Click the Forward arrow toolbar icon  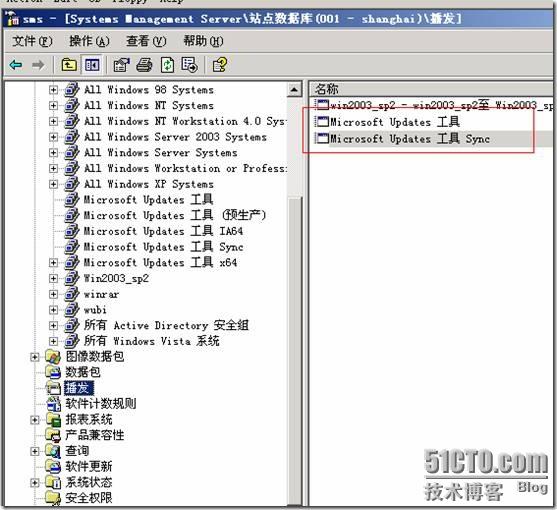tap(38, 65)
